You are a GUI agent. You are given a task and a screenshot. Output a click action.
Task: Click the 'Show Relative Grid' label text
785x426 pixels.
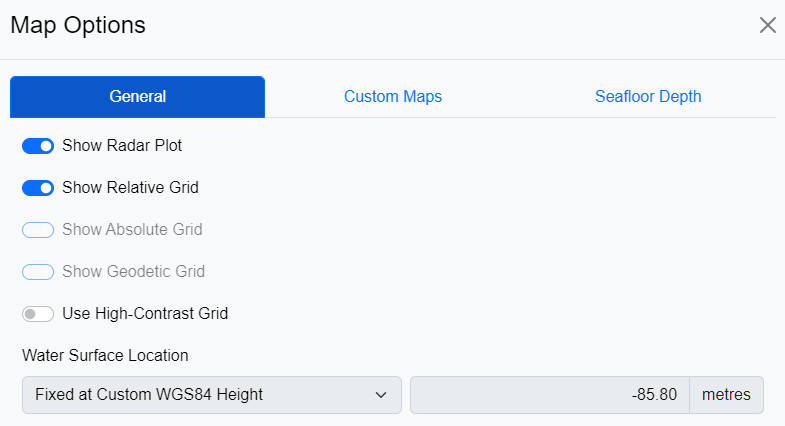click(130, 188)
